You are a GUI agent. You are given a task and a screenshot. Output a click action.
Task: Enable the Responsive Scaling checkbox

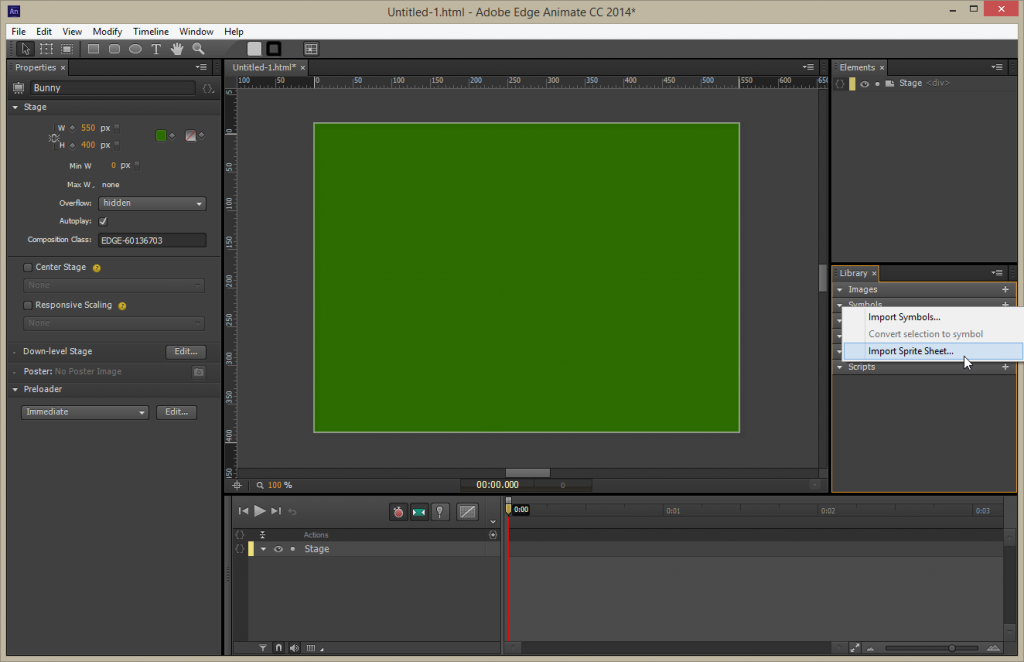tap(27, 306)
